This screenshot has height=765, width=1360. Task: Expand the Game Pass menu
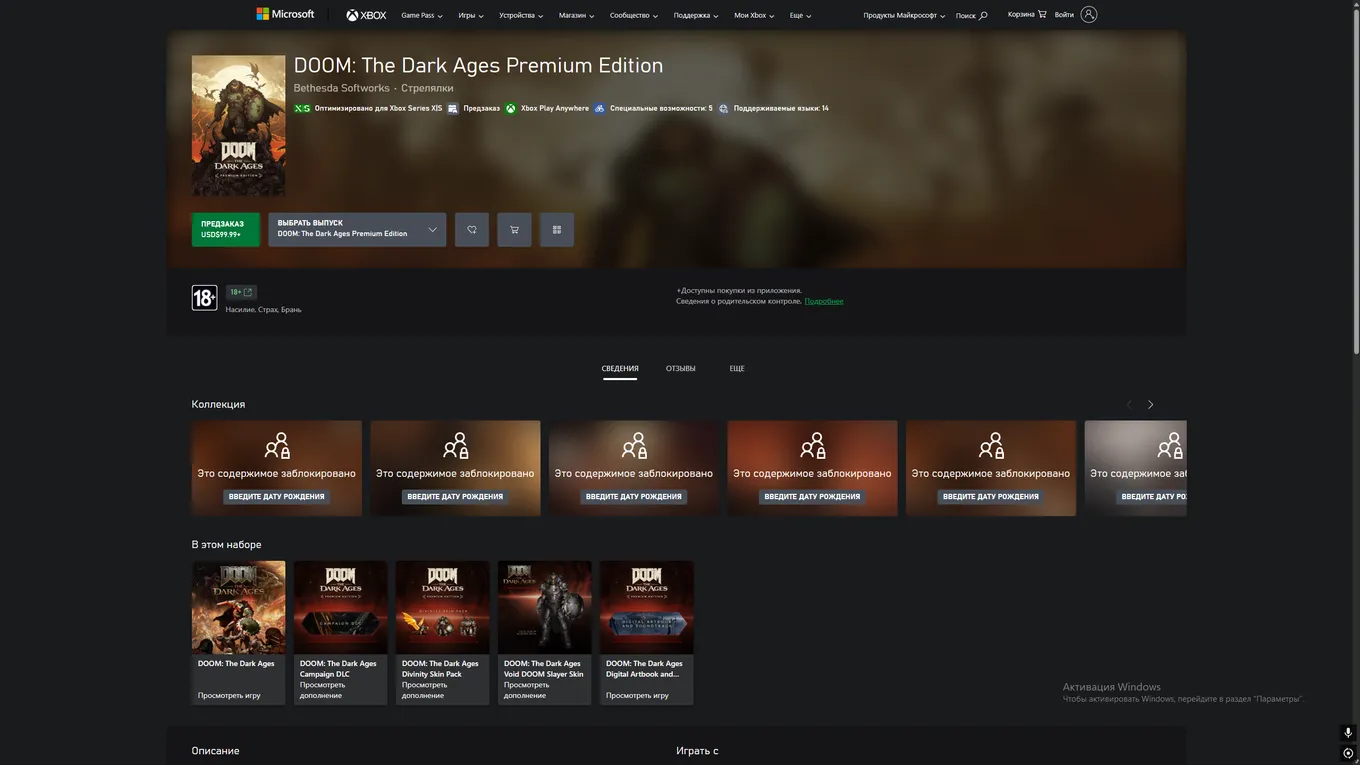click(422, 16)
